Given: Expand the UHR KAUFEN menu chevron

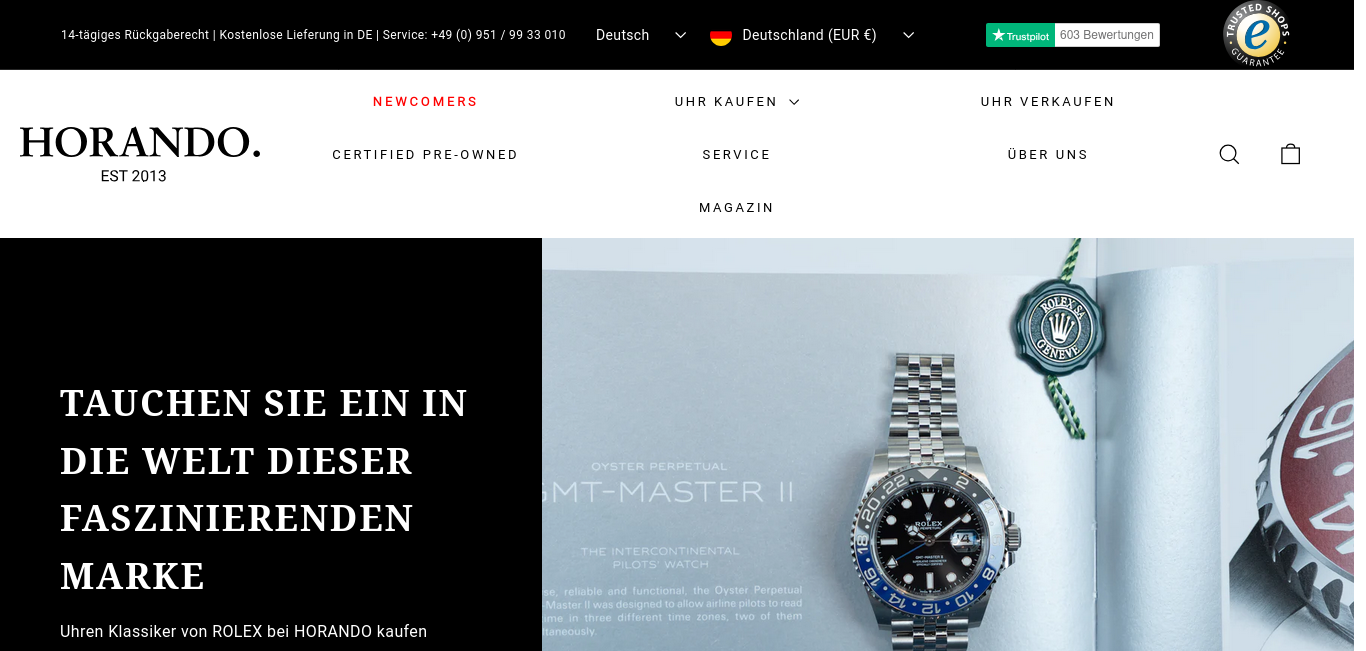Looking at the screenshot, I should tap(794, 102).
